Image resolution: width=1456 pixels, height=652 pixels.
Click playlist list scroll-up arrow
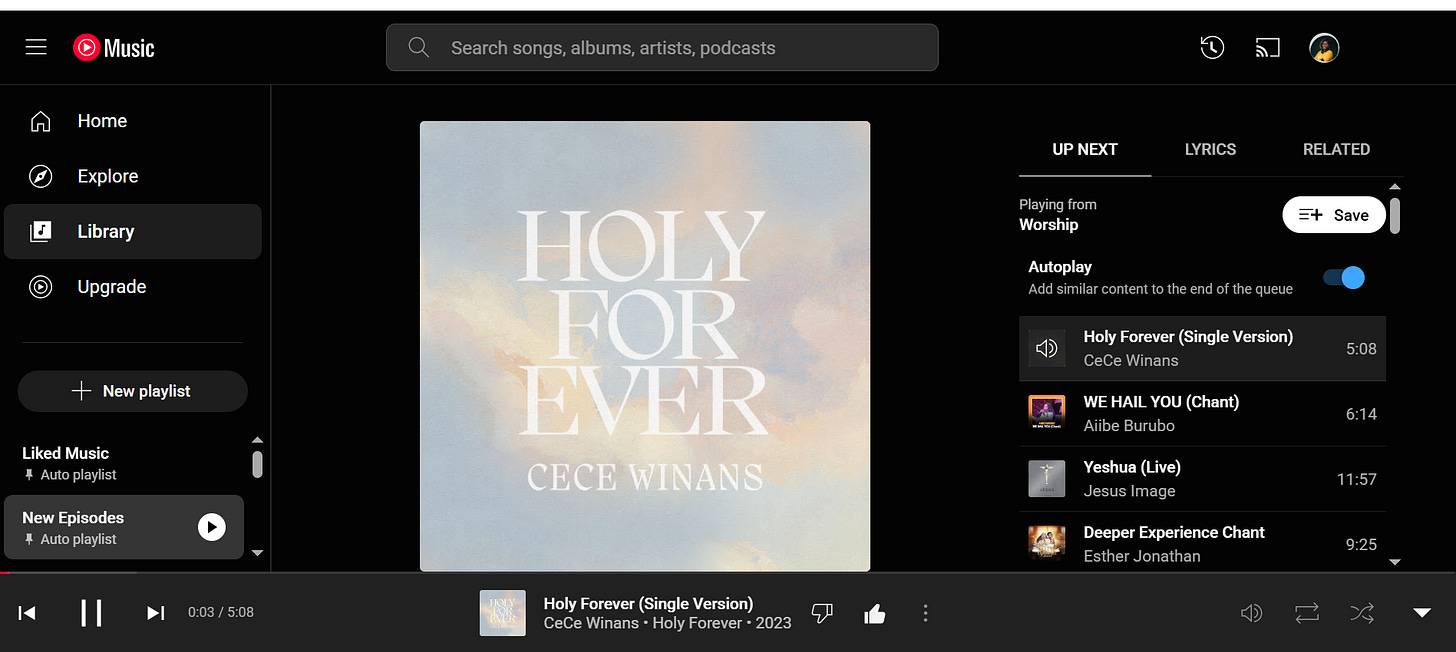pyautogui.click(x=257, y=440)
